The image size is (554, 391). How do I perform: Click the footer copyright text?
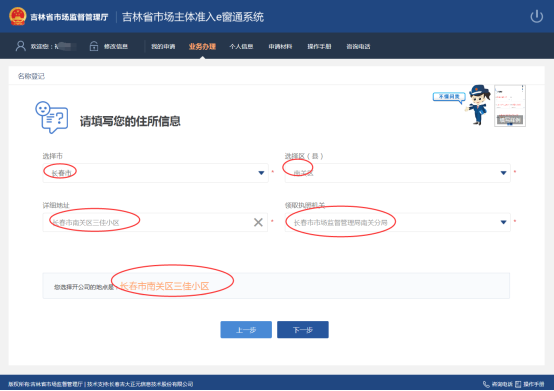pos(101,384)
